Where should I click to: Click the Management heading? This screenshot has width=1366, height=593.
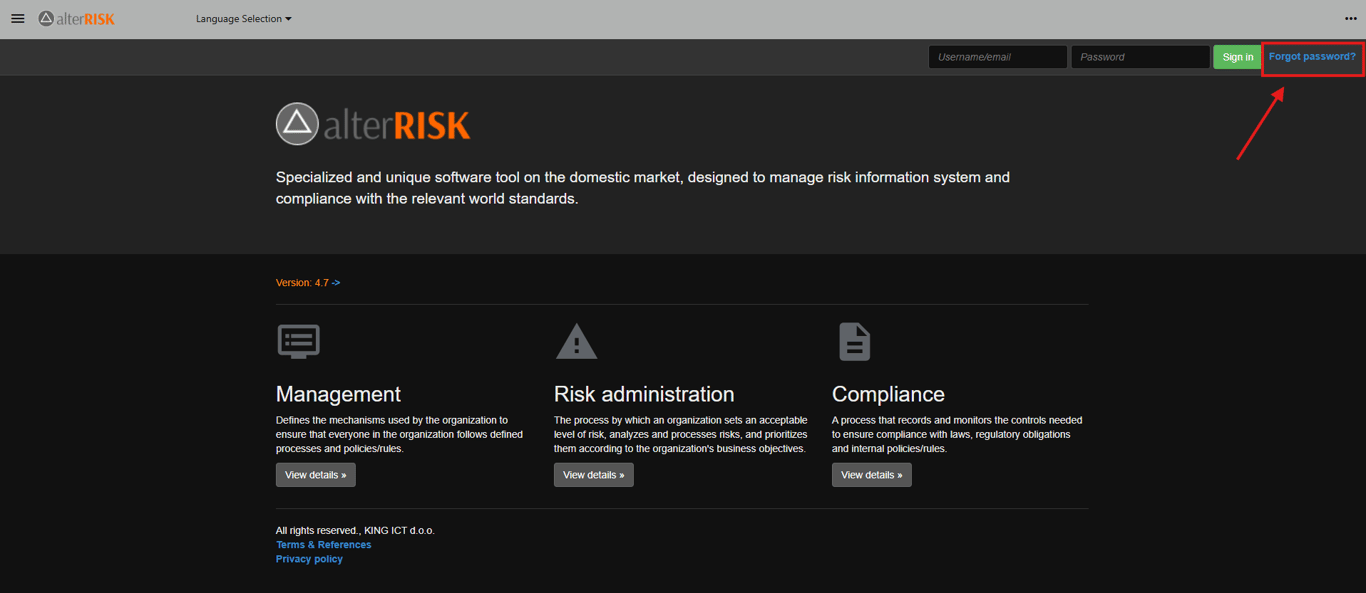click(338, 394)
